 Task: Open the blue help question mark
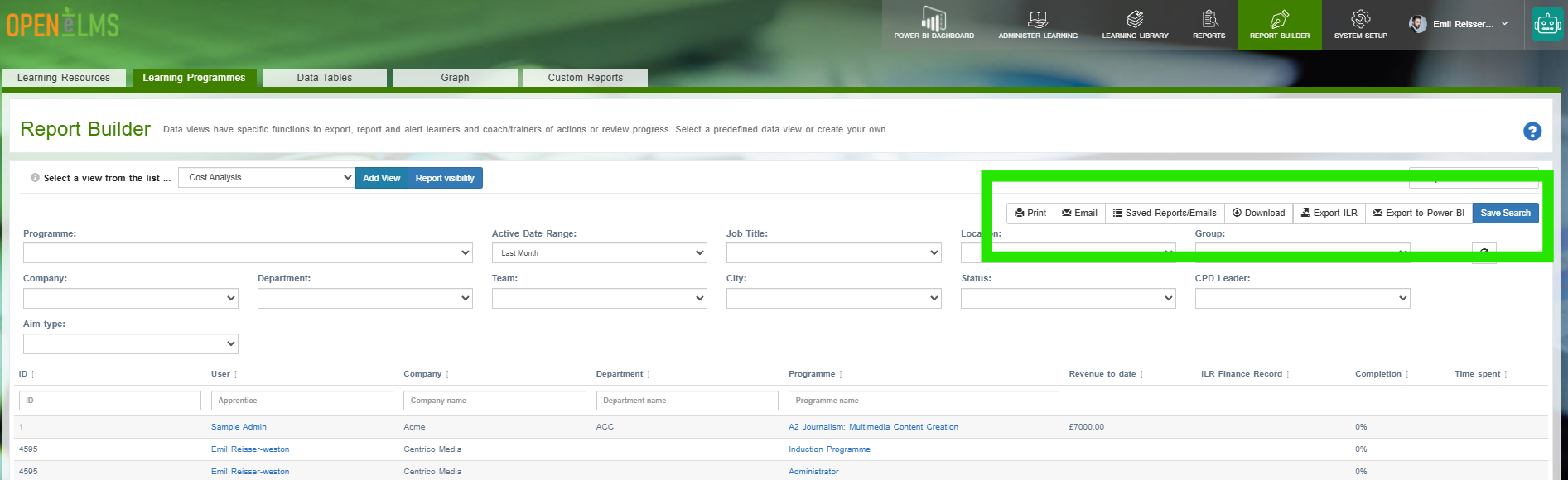[1532, 131]
